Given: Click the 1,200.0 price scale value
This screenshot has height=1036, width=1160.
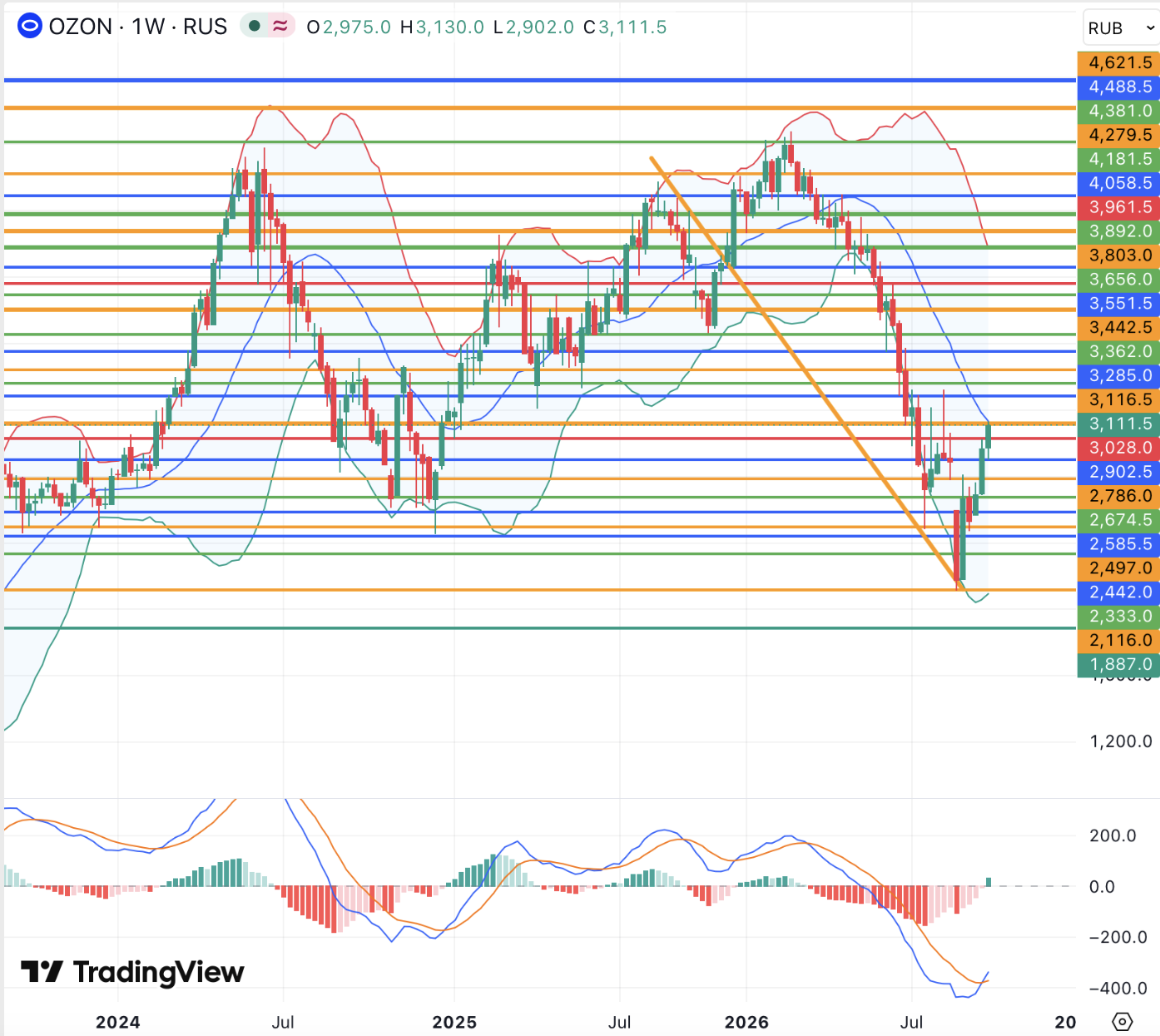Looking at the screenshot, I should (1121, 741).
